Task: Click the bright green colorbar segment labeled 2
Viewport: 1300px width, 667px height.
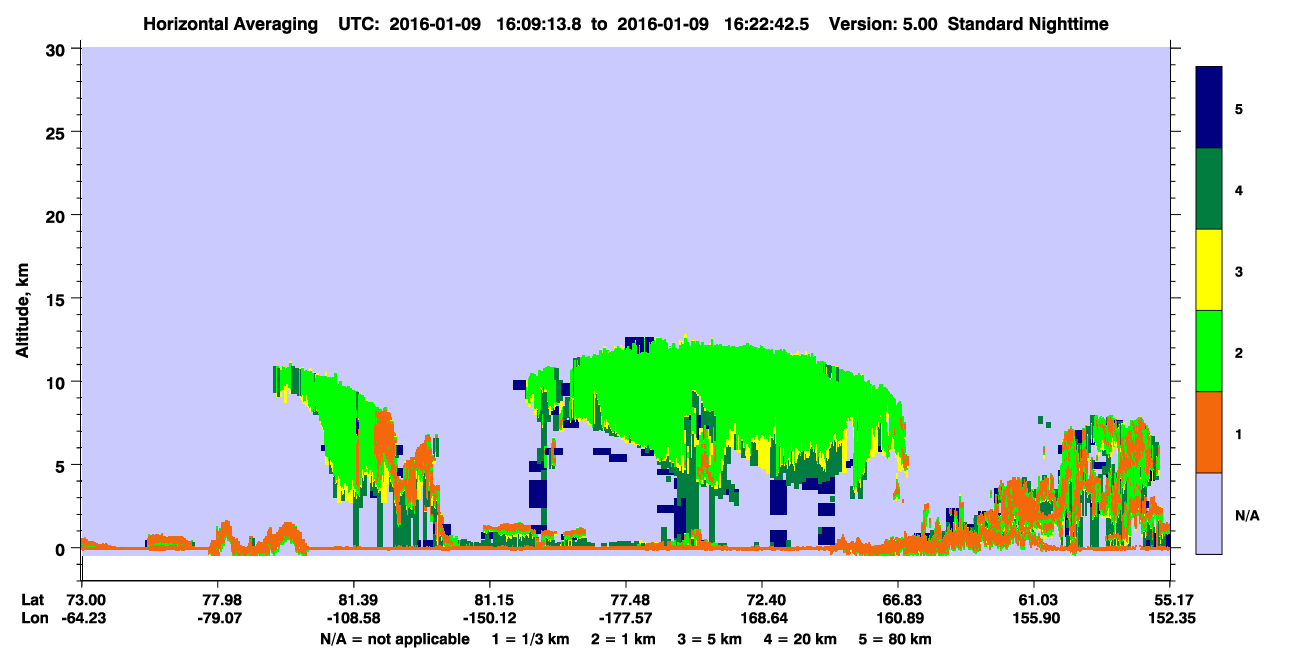Action: (x=1209, y=351)
